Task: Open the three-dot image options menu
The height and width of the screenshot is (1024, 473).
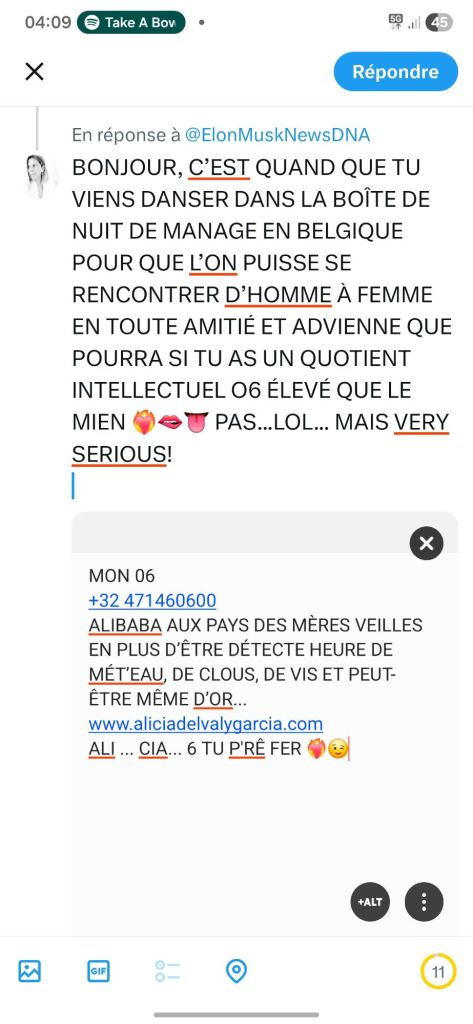Action: (424, 902)
